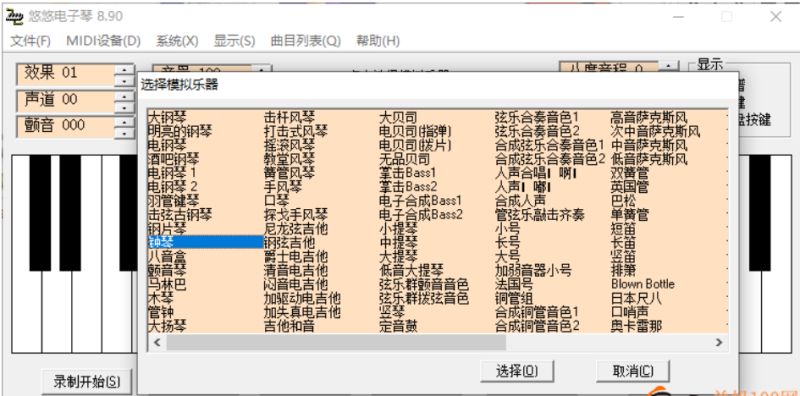Select Blown Bottle instrument
800x396 pixels.
643,284
